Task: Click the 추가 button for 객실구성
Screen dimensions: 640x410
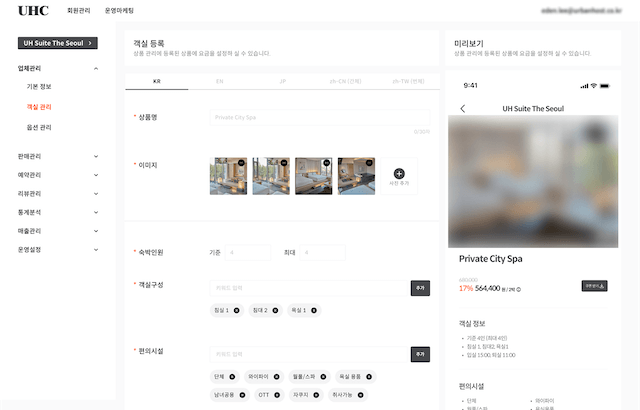Action: click(x=419, y=288)
